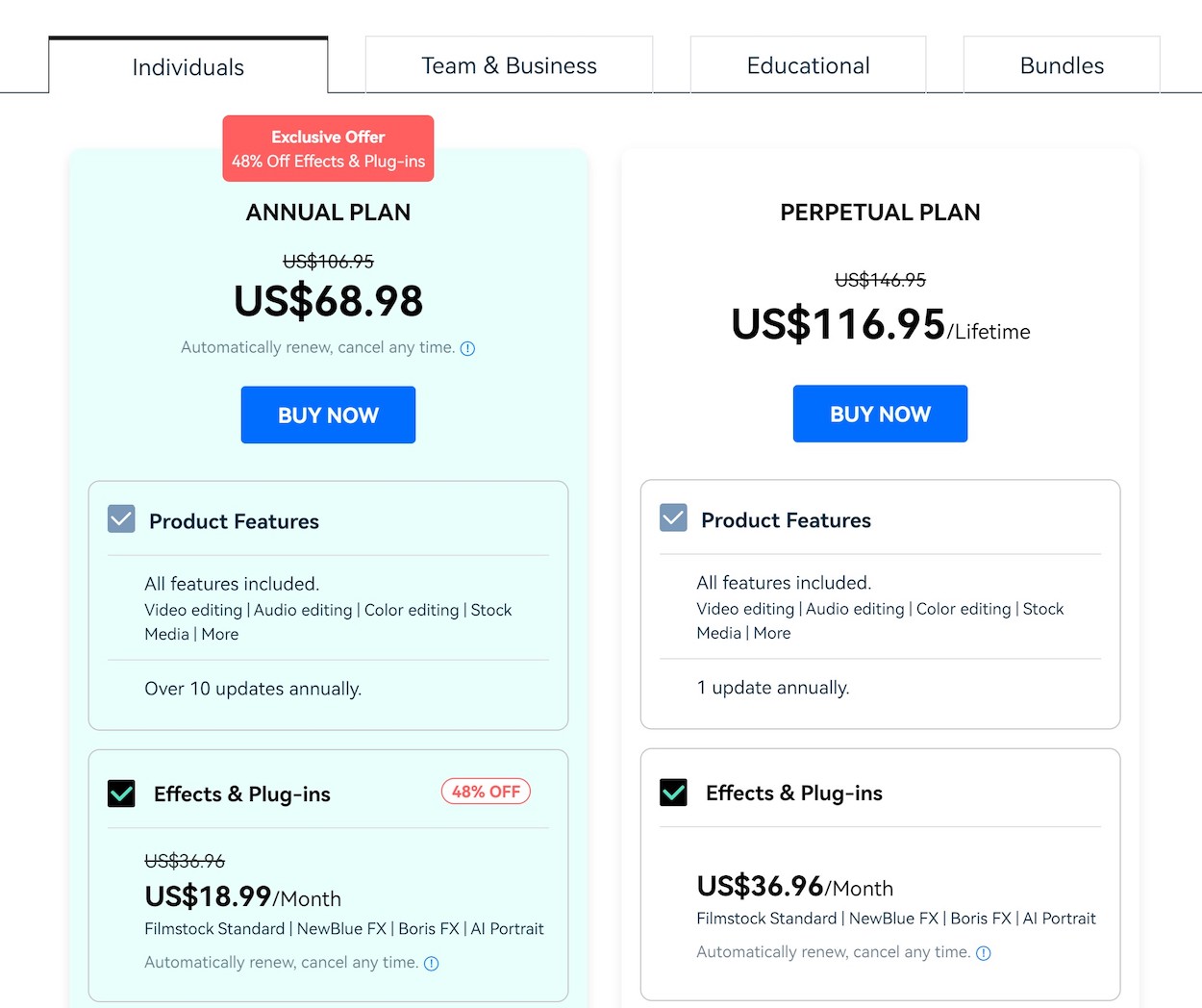Click info icon in Perpetual Effects & Plug-ins box
1202x1008 pixels.
click(983, 953)
